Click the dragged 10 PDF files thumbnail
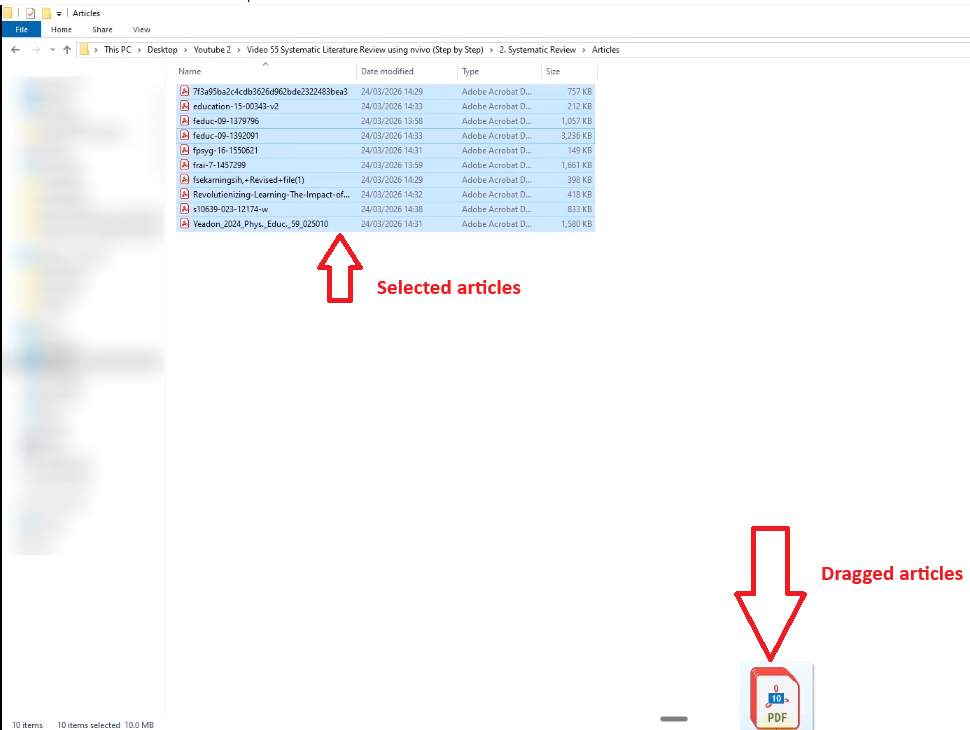Image resolution: width=970 pixels, height=730 pixels. [776, 697]
